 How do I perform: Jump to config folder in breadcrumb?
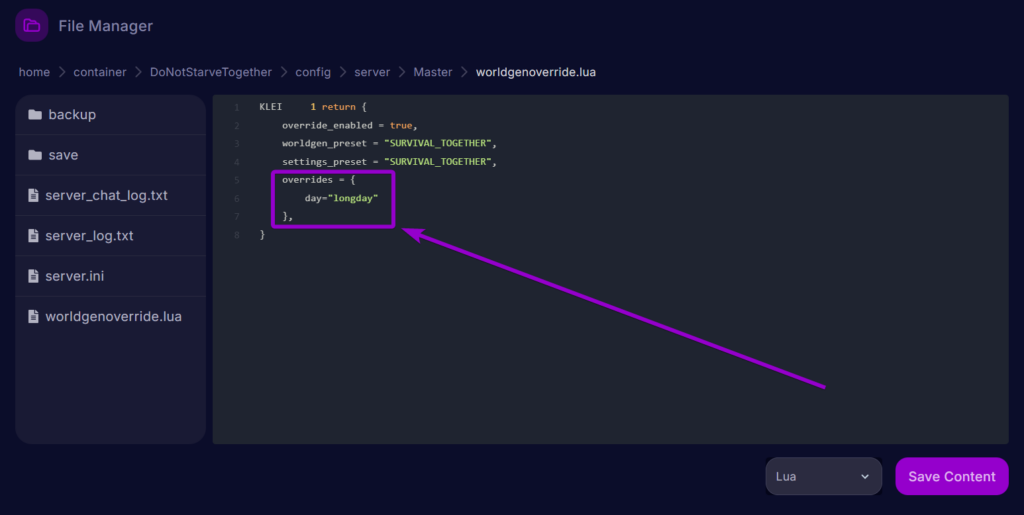pyautogui.click(x=313, y=72)
